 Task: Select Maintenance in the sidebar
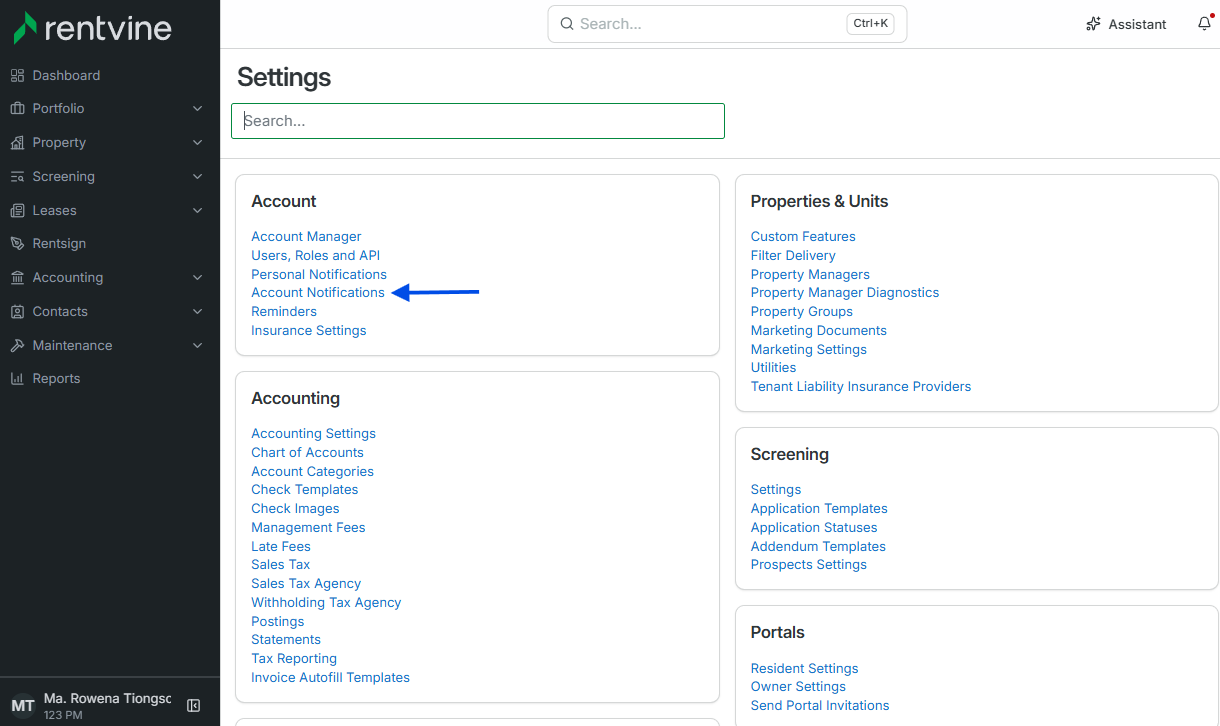pyautogui.click(x=72, y=345)
